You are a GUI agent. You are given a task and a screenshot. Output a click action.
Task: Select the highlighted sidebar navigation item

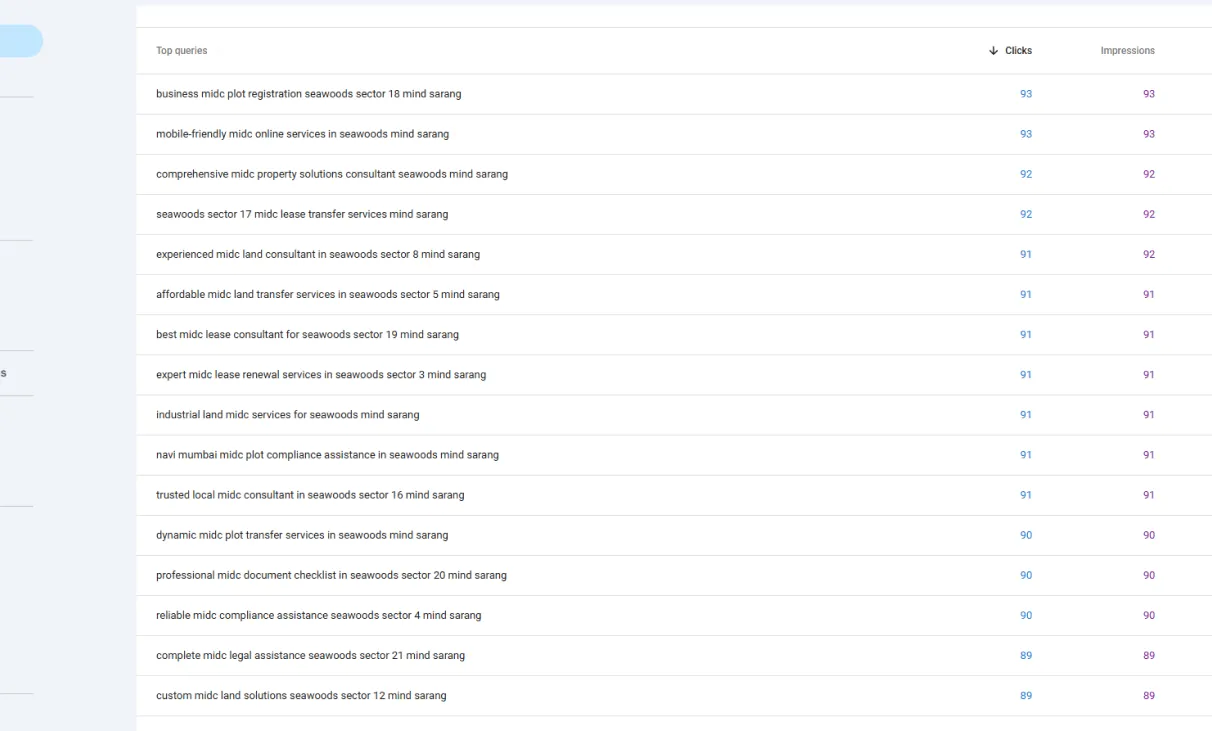click(x=20, y=41)
